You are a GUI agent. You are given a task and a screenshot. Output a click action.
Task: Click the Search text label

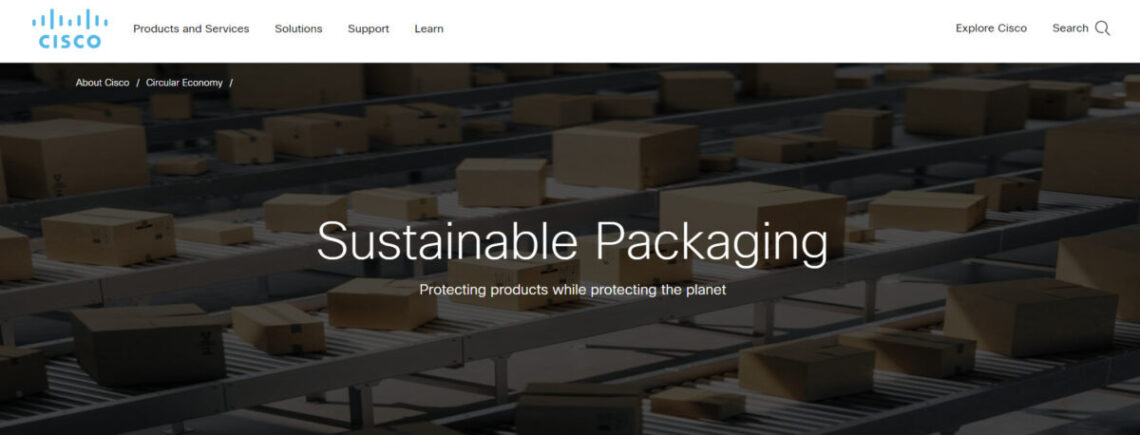pyautogui.click(x=1070, y=28)
